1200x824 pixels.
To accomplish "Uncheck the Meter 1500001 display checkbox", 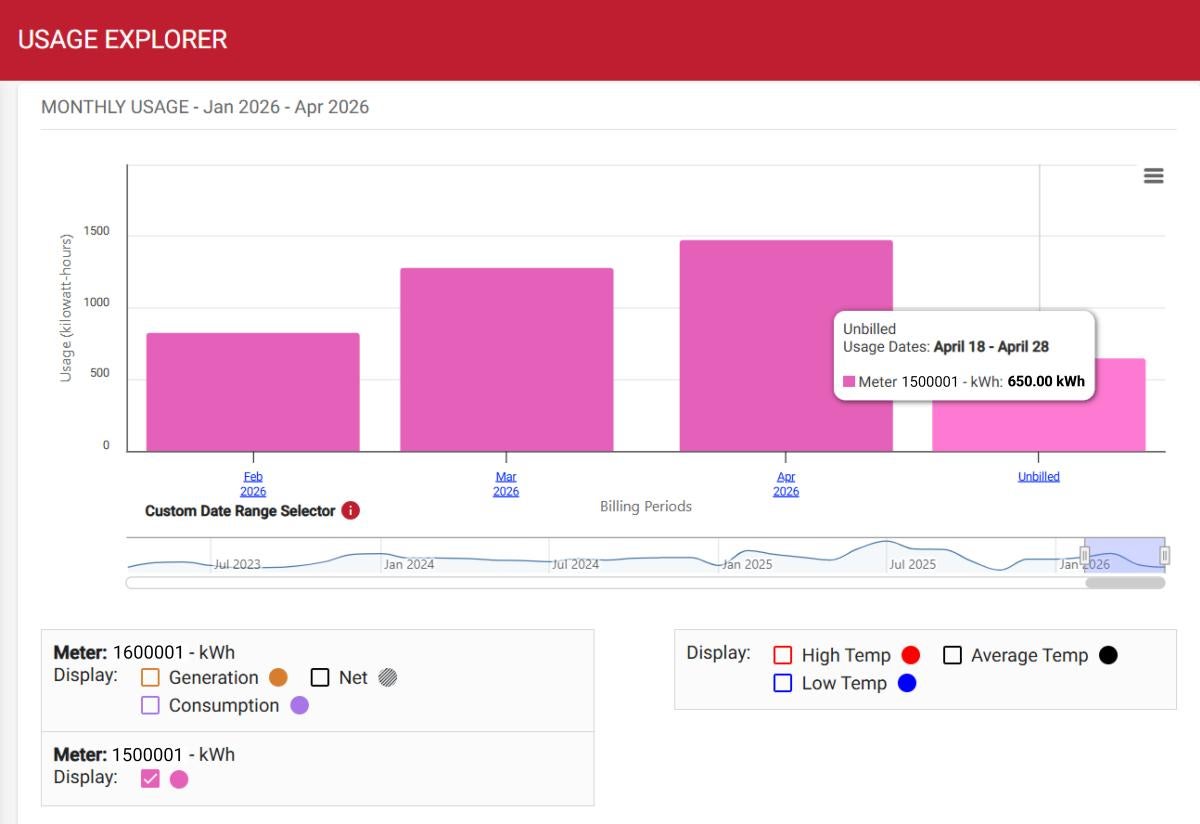I will tap(150, 779).
